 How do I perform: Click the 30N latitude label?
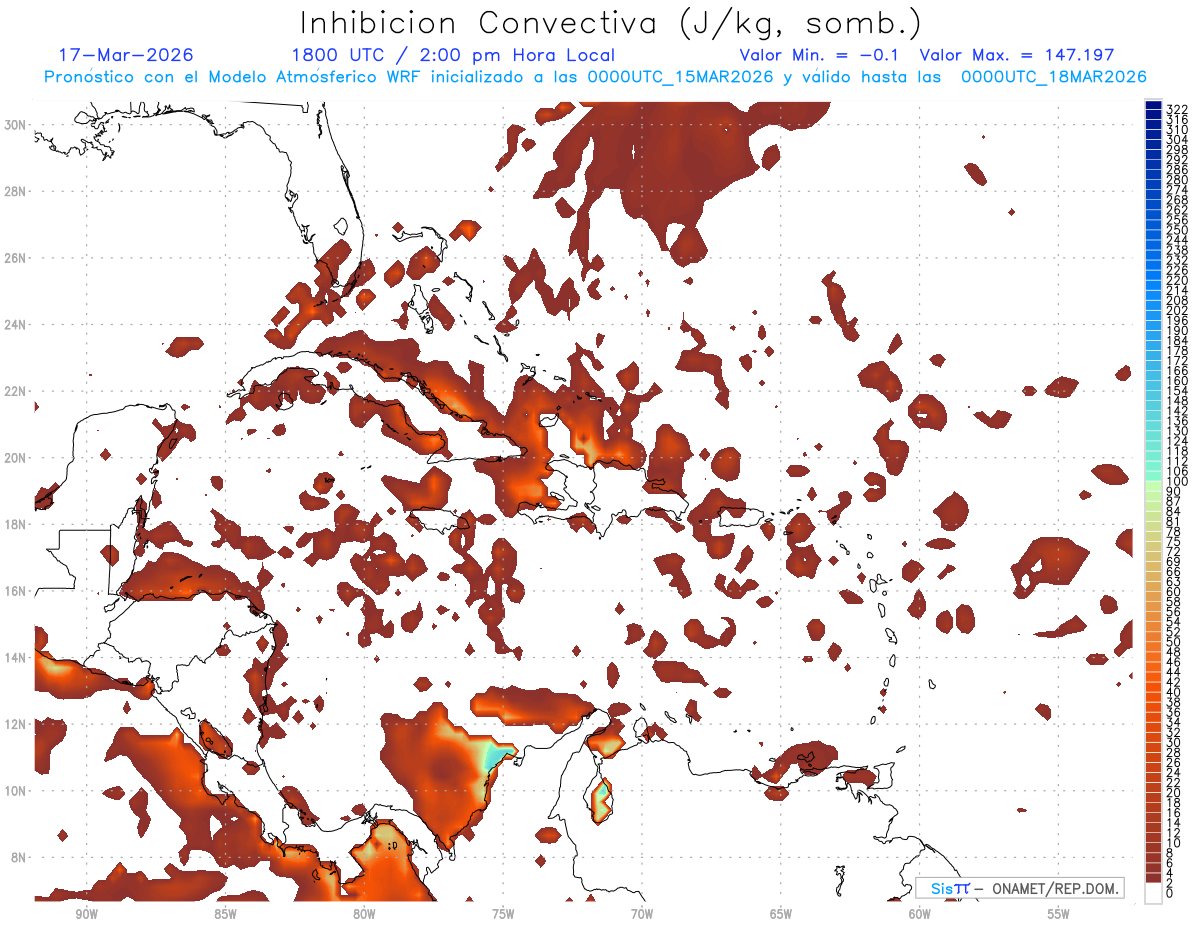[15, 124]
